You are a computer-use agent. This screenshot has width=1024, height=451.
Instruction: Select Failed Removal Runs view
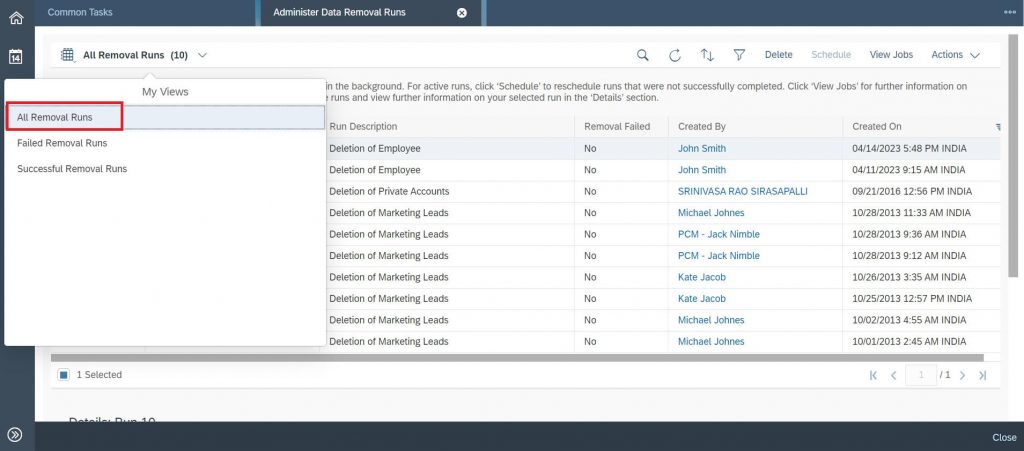coord(165,143)
